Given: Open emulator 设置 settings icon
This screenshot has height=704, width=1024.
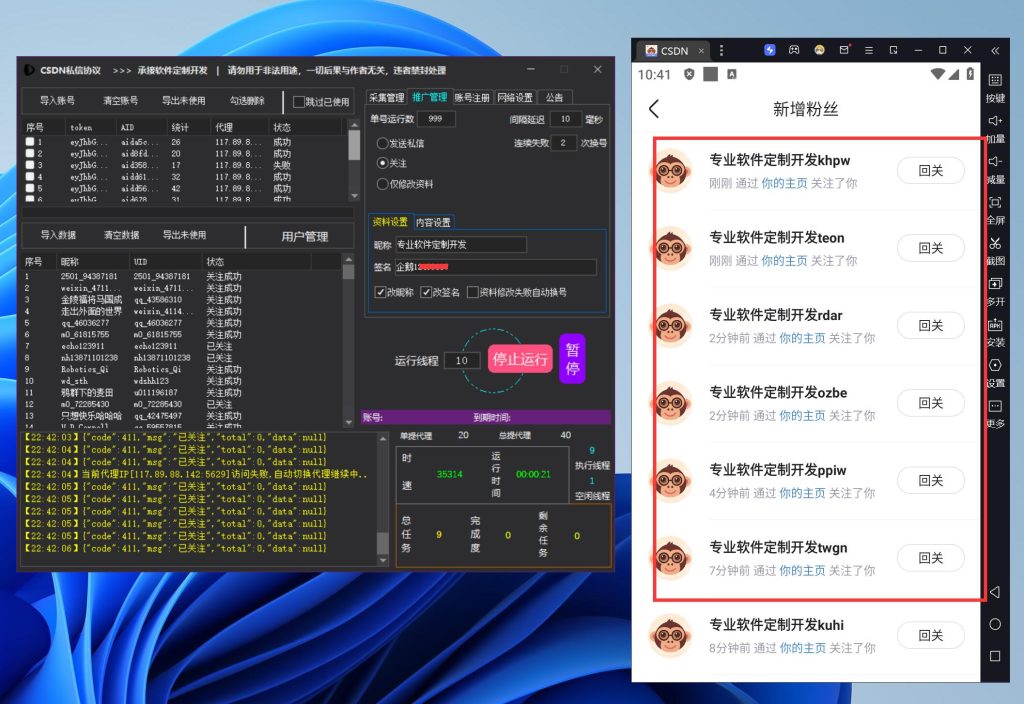Looking at the screenshot, I should (x=995, y=366).
